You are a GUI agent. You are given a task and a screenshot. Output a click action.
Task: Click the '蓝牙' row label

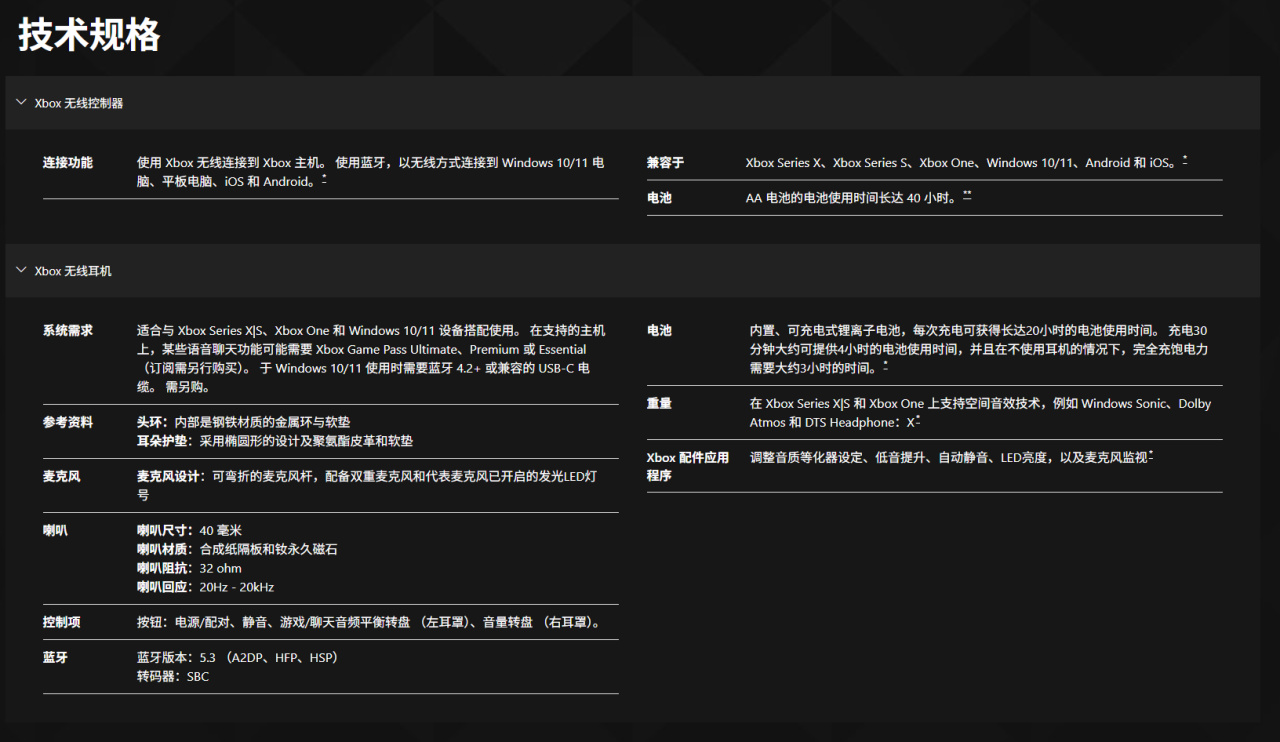click(x=55, y=658)
